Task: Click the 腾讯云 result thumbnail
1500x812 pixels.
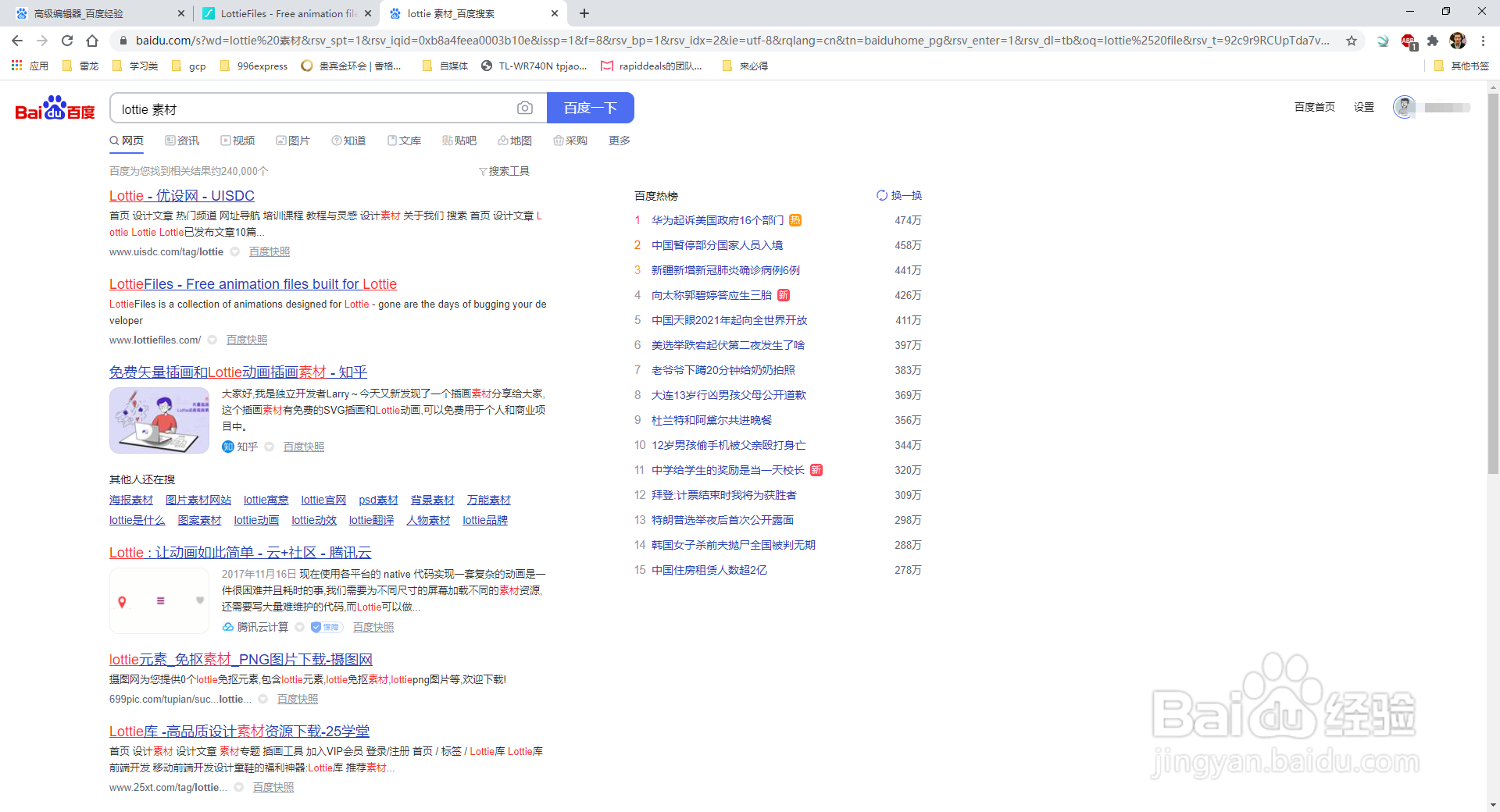Action: pyautogui.click(x=159, y=600)
